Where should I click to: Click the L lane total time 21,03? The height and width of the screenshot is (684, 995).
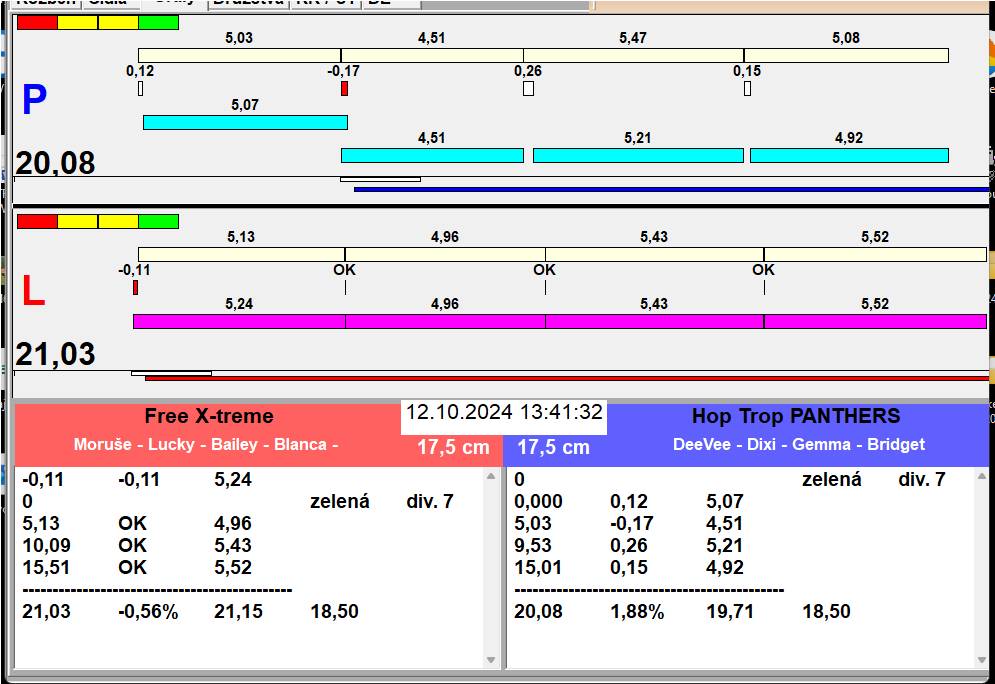[x=55, y=354]
